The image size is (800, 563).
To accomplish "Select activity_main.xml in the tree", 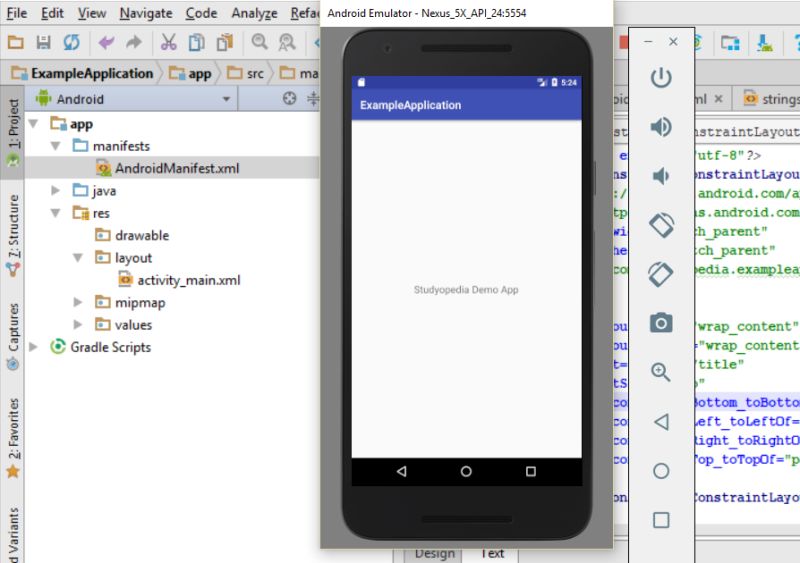I will point(179,280).
